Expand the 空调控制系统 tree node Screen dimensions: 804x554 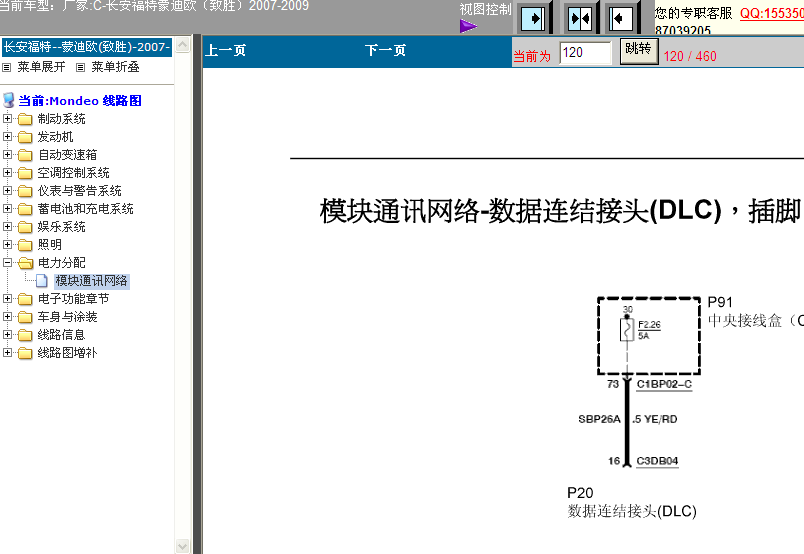7,172
